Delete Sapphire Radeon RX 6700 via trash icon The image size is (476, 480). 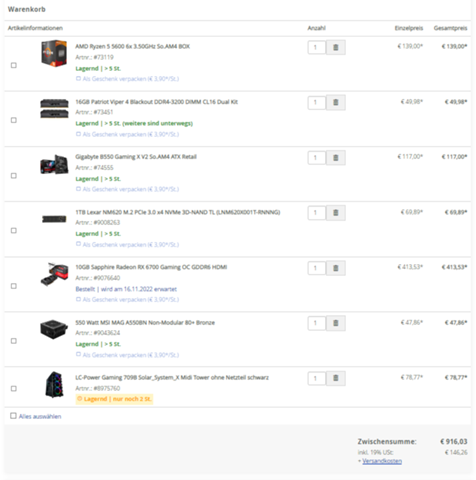pos(335,268)
